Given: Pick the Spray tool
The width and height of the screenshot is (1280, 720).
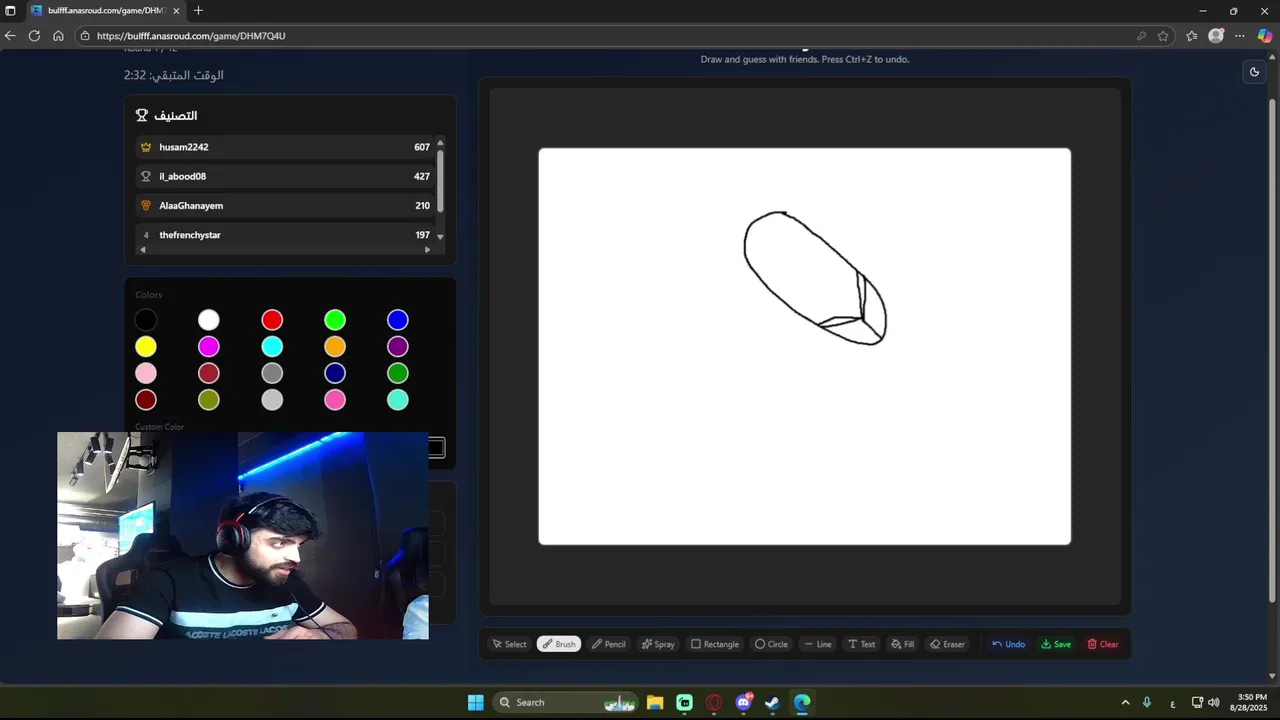Looking at the screenshot, I should (658, 644).
